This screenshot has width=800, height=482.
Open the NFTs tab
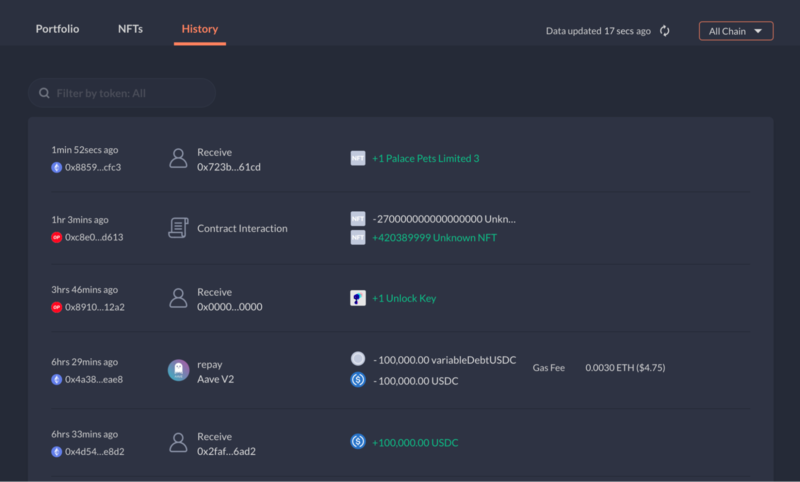click(130, 29)
